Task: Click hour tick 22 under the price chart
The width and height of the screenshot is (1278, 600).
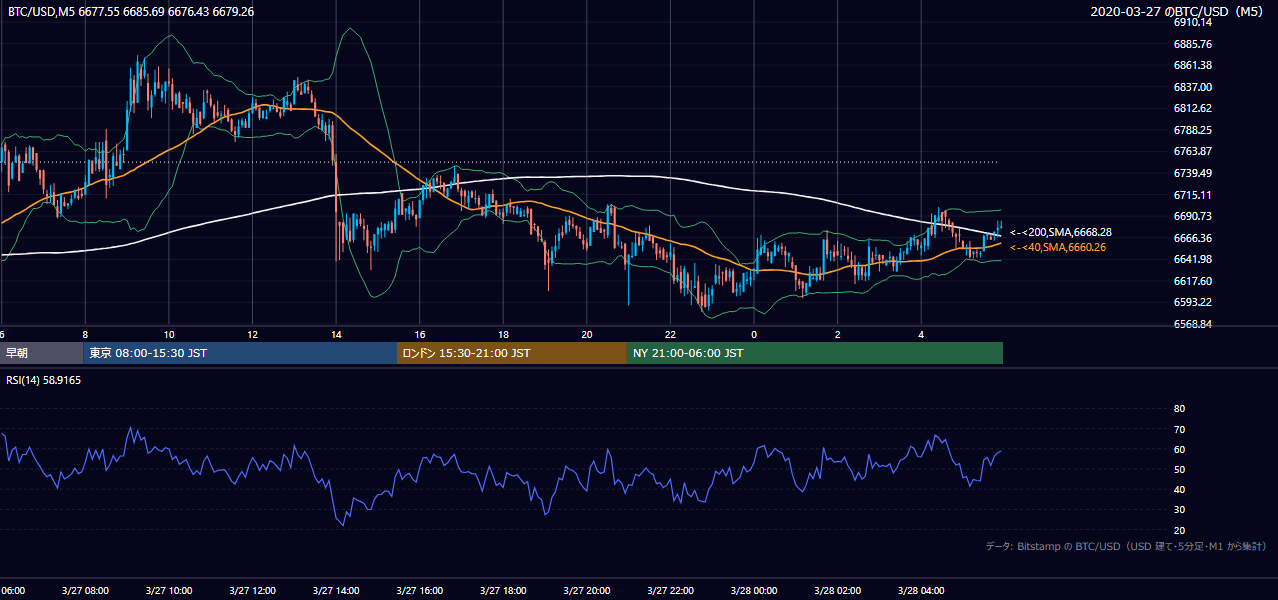Action: point(670,335)
